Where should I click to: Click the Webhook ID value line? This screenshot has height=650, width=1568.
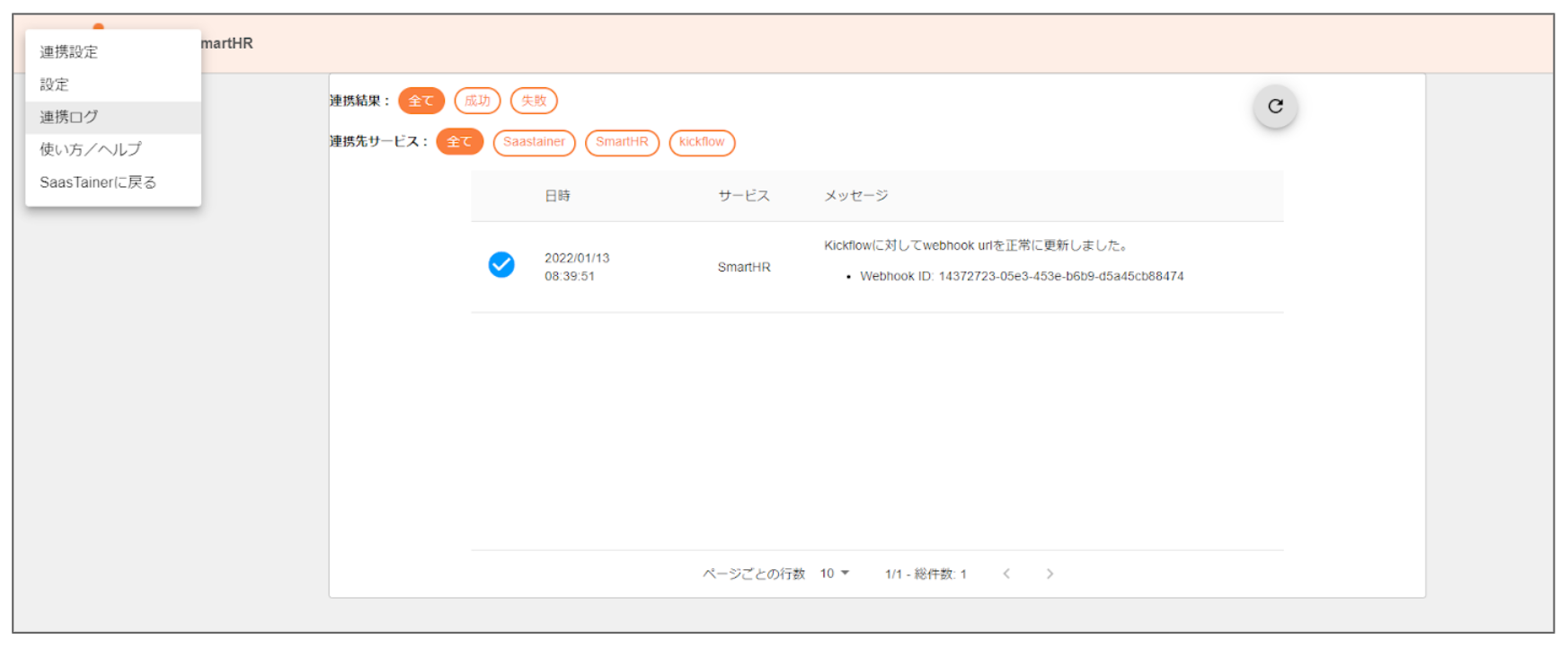pyautogui.click(x=1022, y=276)
